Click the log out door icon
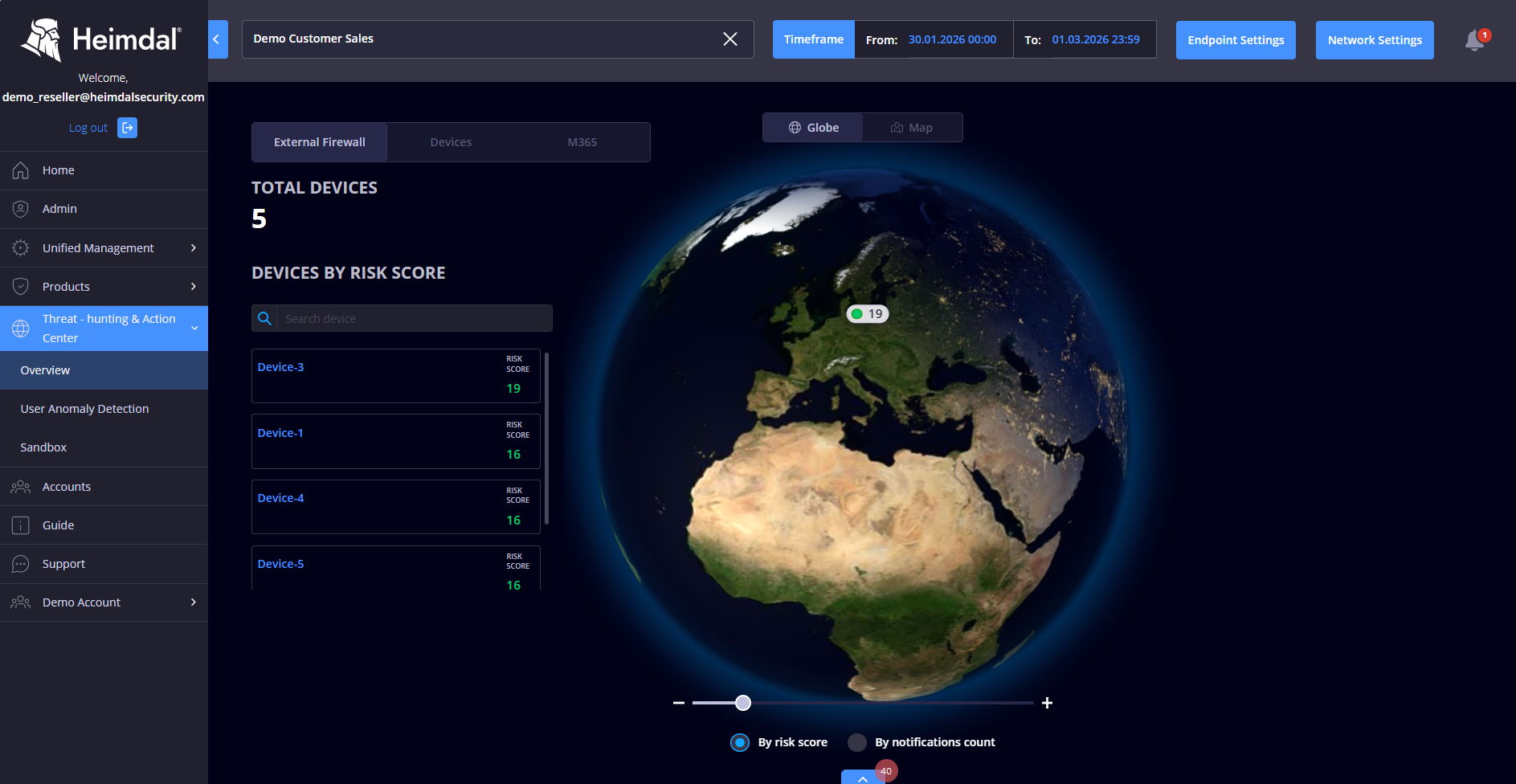 point(127,128)
